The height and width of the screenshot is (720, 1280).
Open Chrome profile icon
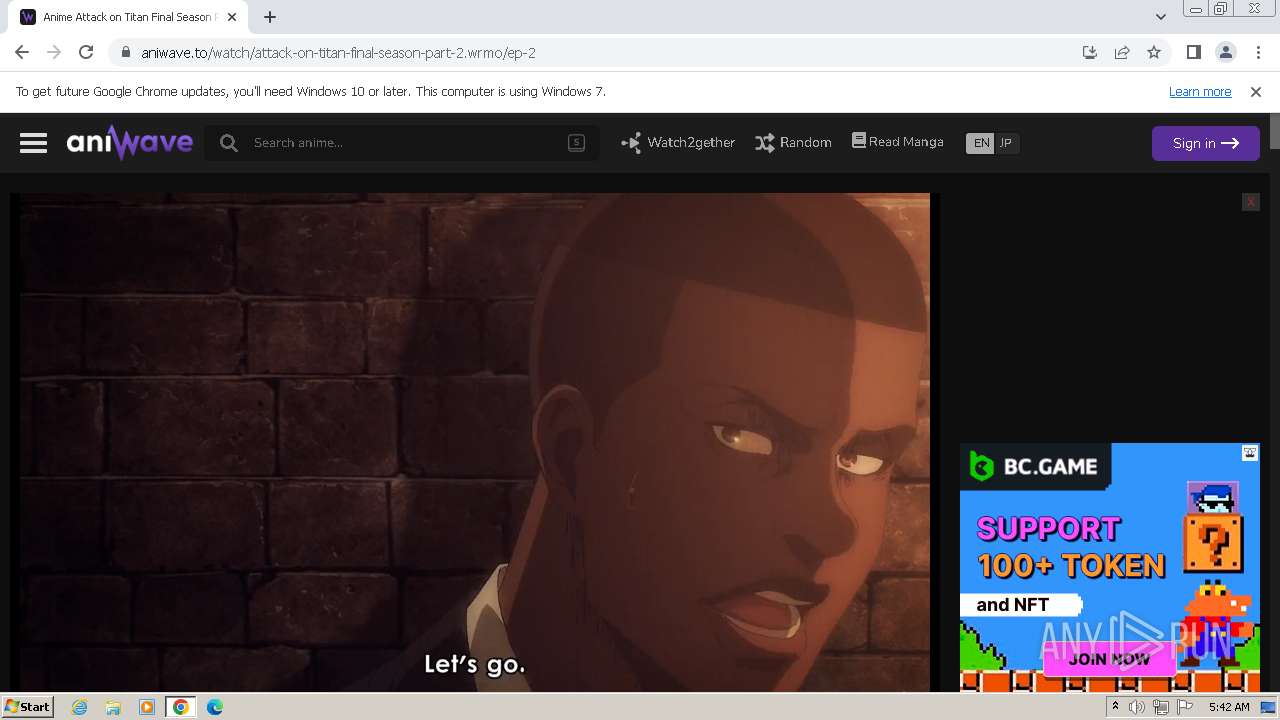(x=1225, y=52)
